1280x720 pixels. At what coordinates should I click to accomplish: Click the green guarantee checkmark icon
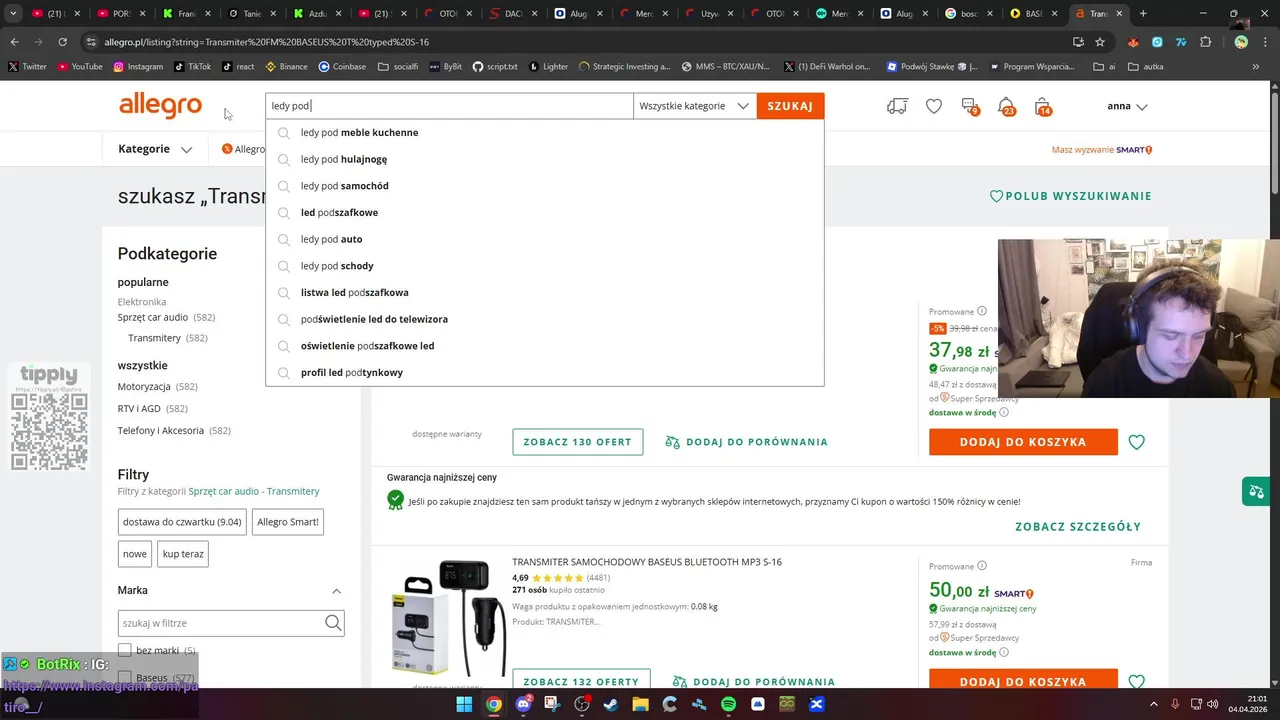point(395,501)
